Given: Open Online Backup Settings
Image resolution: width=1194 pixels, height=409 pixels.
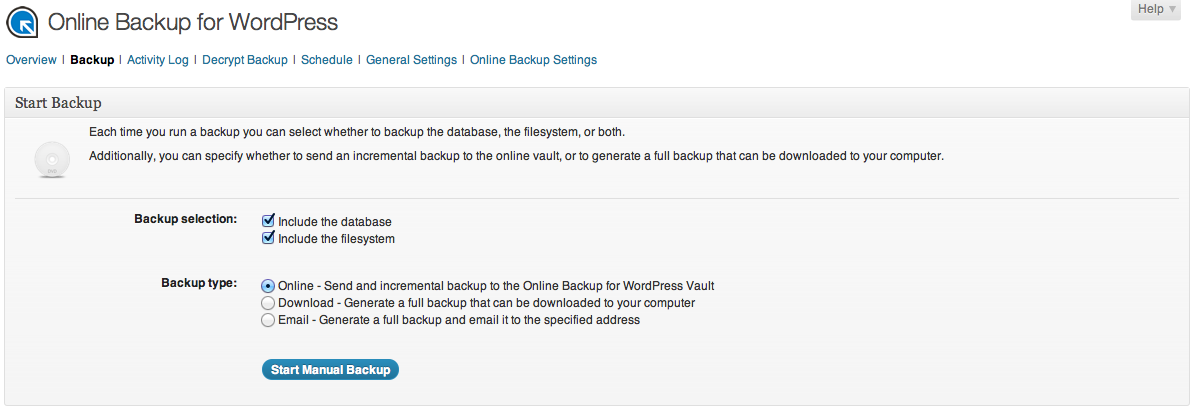Looking at the screenshot, I should (533, 60).
